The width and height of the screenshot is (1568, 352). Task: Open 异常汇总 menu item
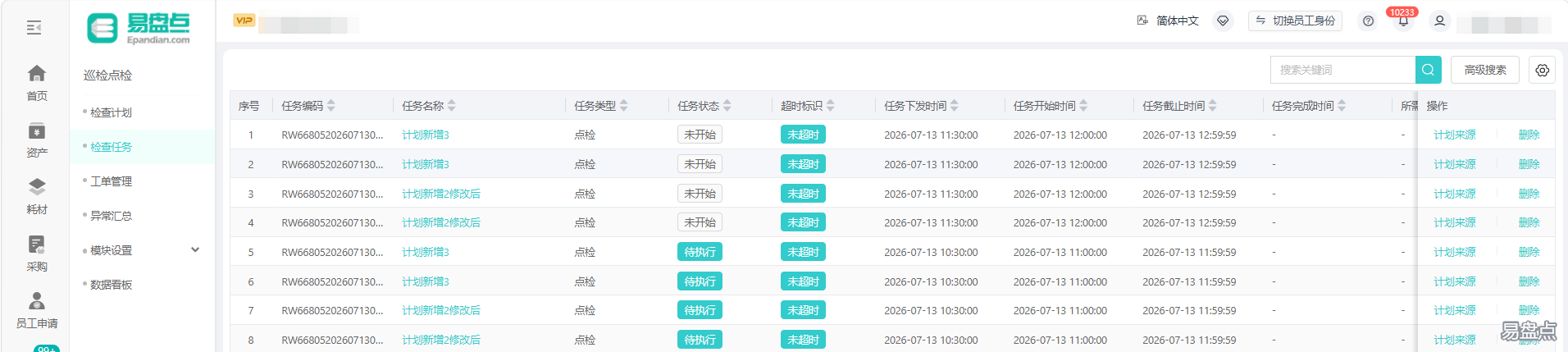coord(111,216)
